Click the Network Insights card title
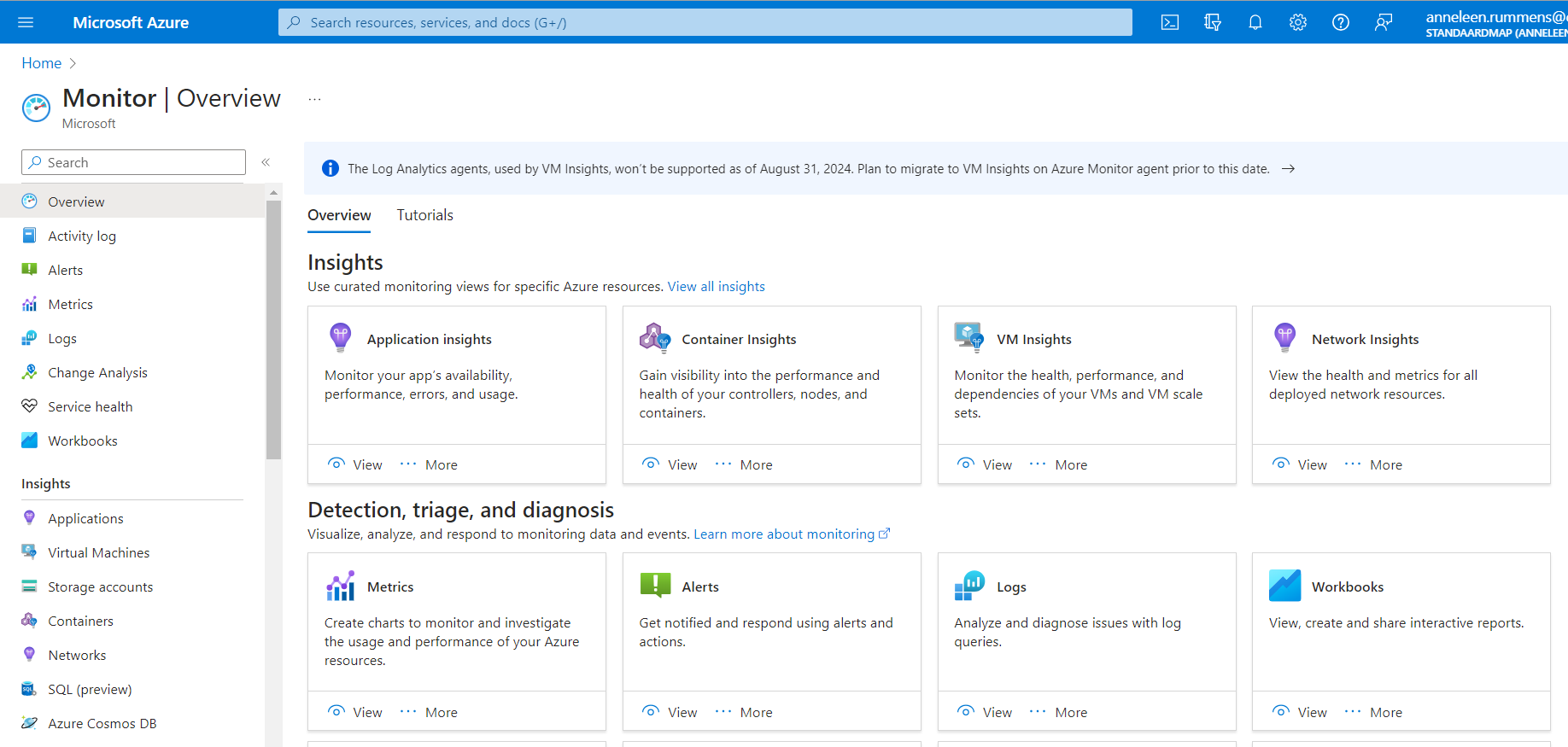Viewport: 1568px width, 747px height. point(1365,339)
